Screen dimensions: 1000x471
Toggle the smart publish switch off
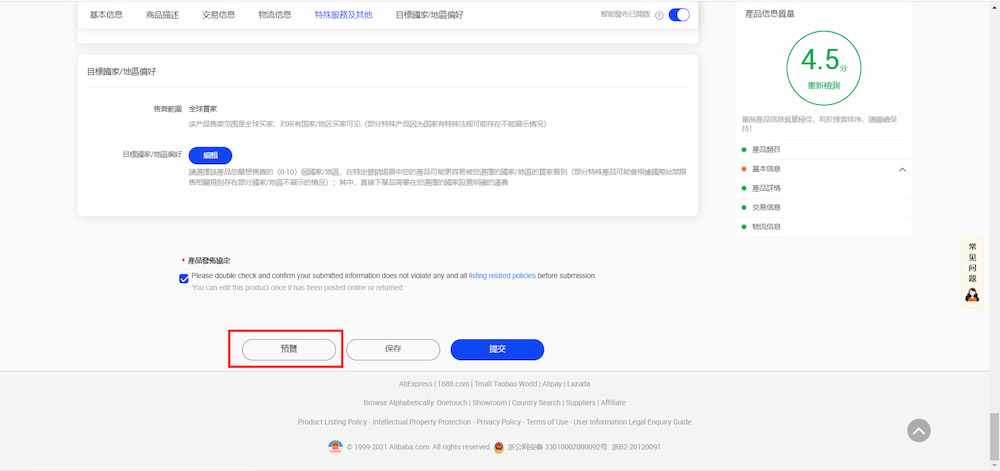click(679, 15)
